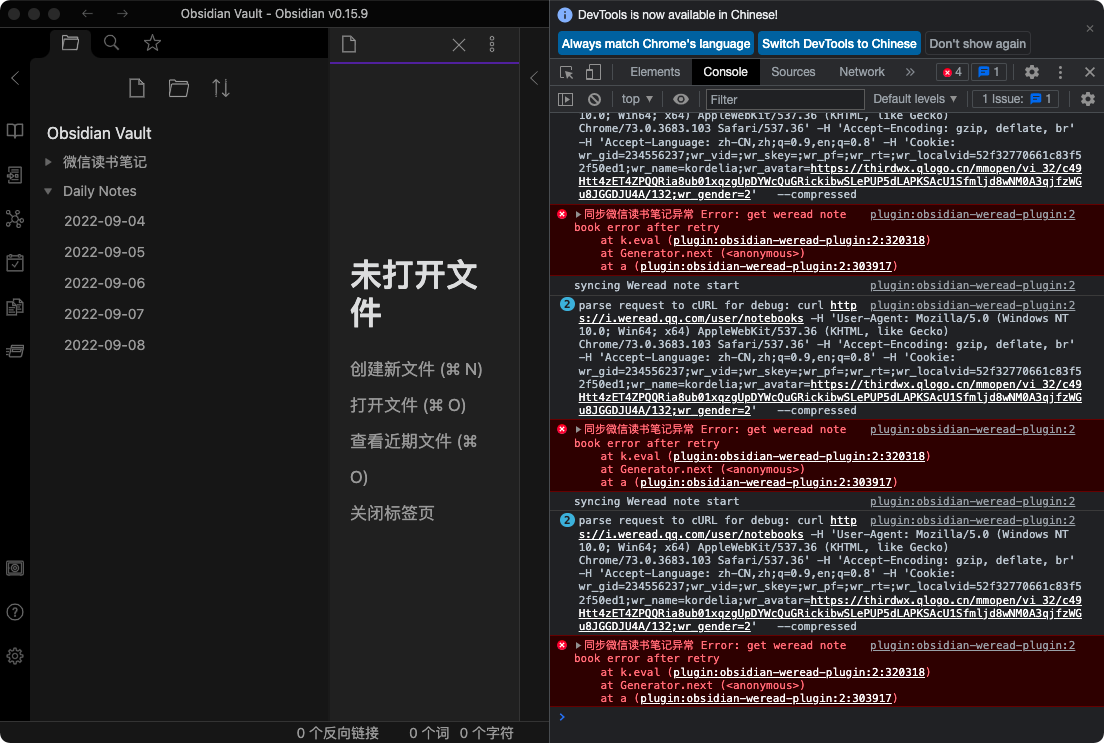Click inside the console Filter input field
The width and height of the screenshot is (1104, 743).
tap(785, 99)
